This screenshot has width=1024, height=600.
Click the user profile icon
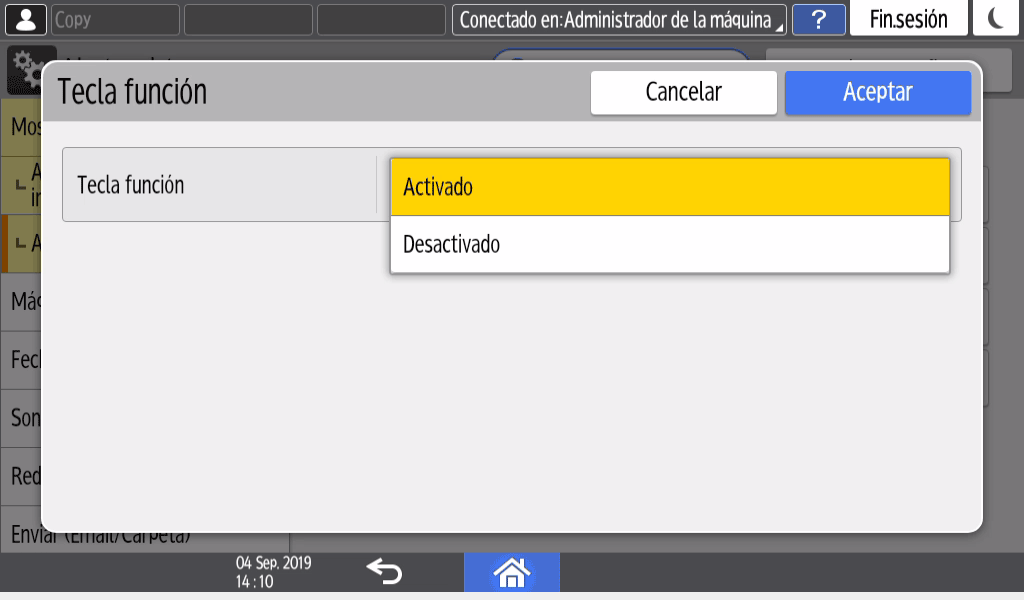(26, 19)
